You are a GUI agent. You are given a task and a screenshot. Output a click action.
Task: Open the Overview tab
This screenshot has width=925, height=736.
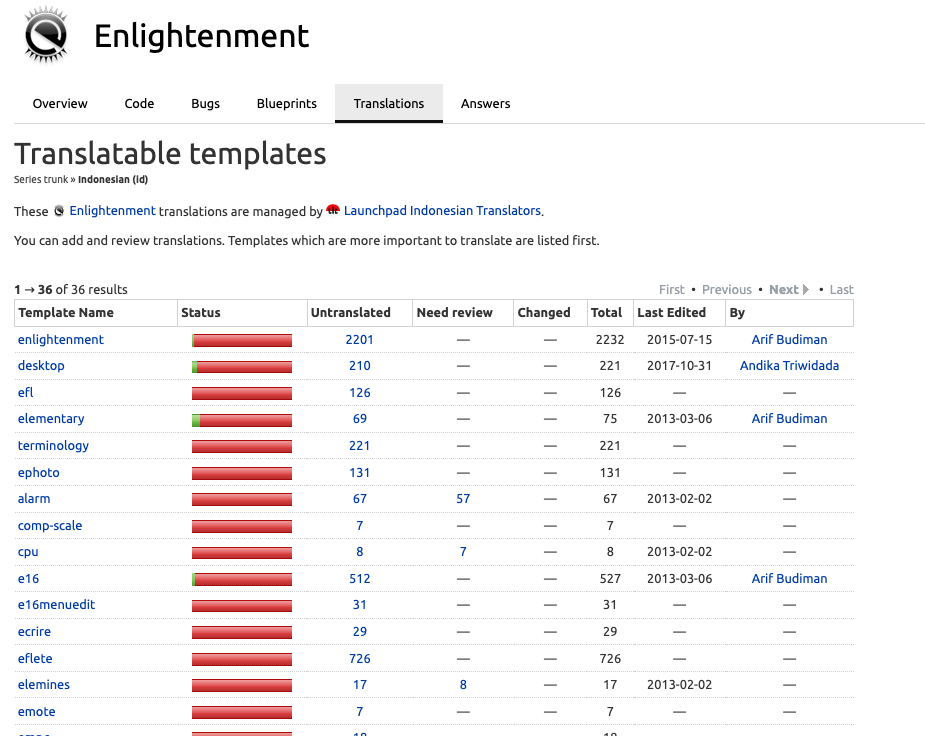(60, 104)
